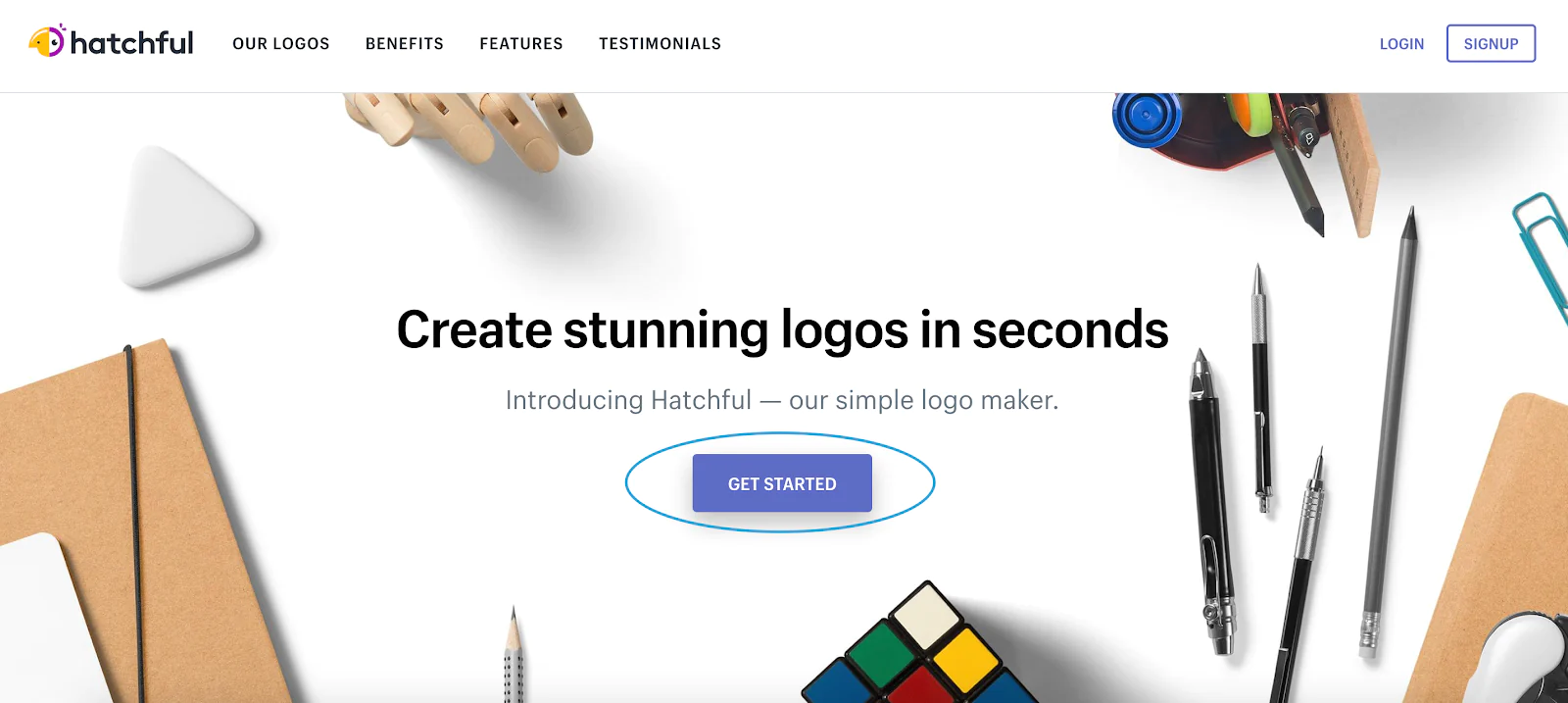The width and height of the screenshot is (1568, 703).
Task: Click the thick black pen with clip
Action: pos(1210,500)
